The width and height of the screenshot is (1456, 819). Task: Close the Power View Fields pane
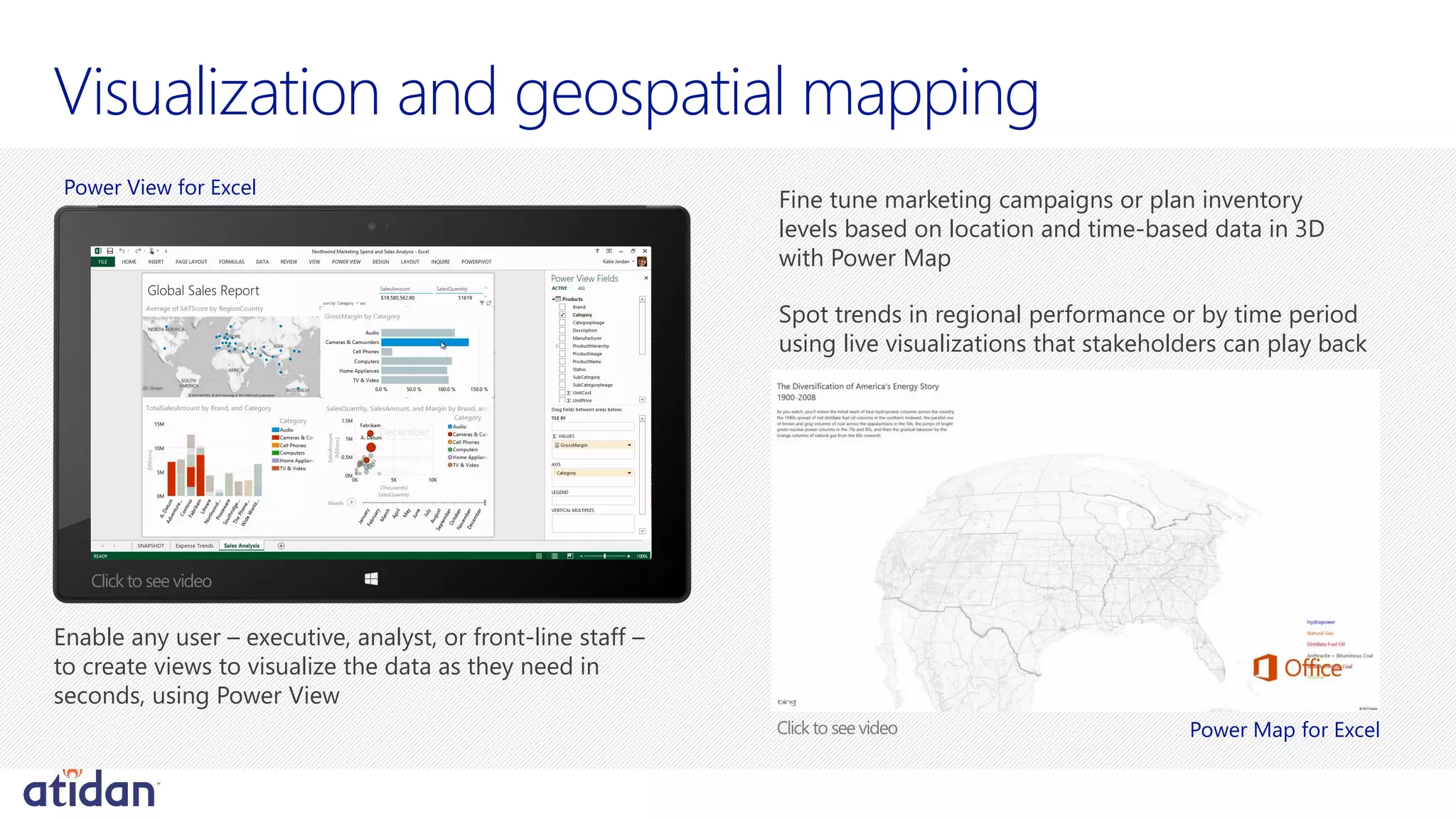tap(646, 278)
